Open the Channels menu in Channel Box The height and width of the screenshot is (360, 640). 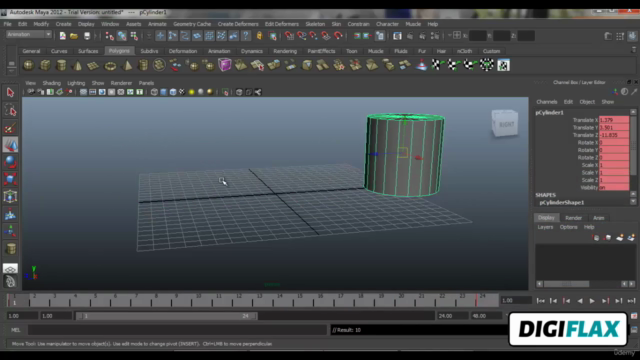[x=547, y=102]
